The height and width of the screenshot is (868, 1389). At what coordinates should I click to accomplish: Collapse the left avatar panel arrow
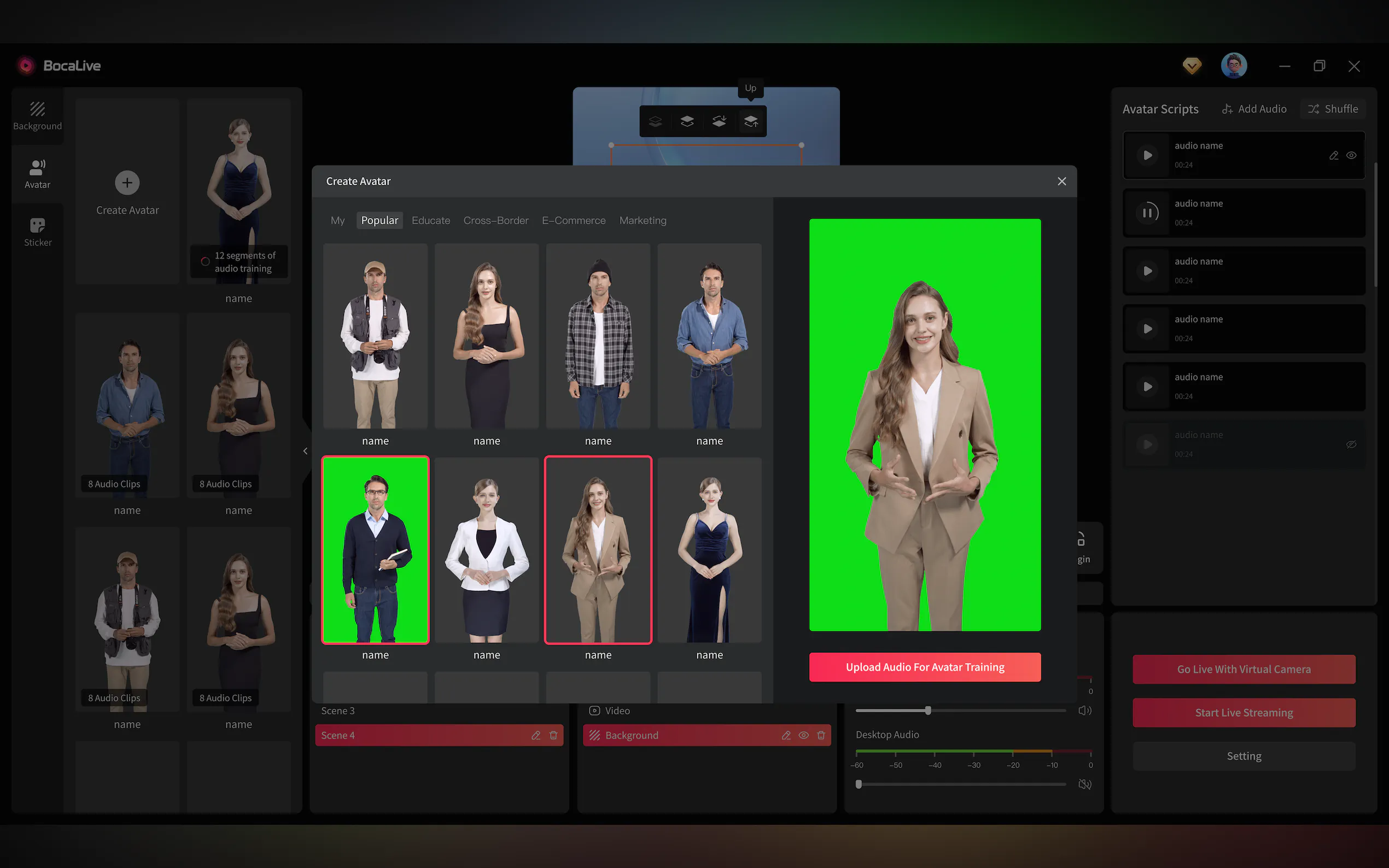coord(306,450)
